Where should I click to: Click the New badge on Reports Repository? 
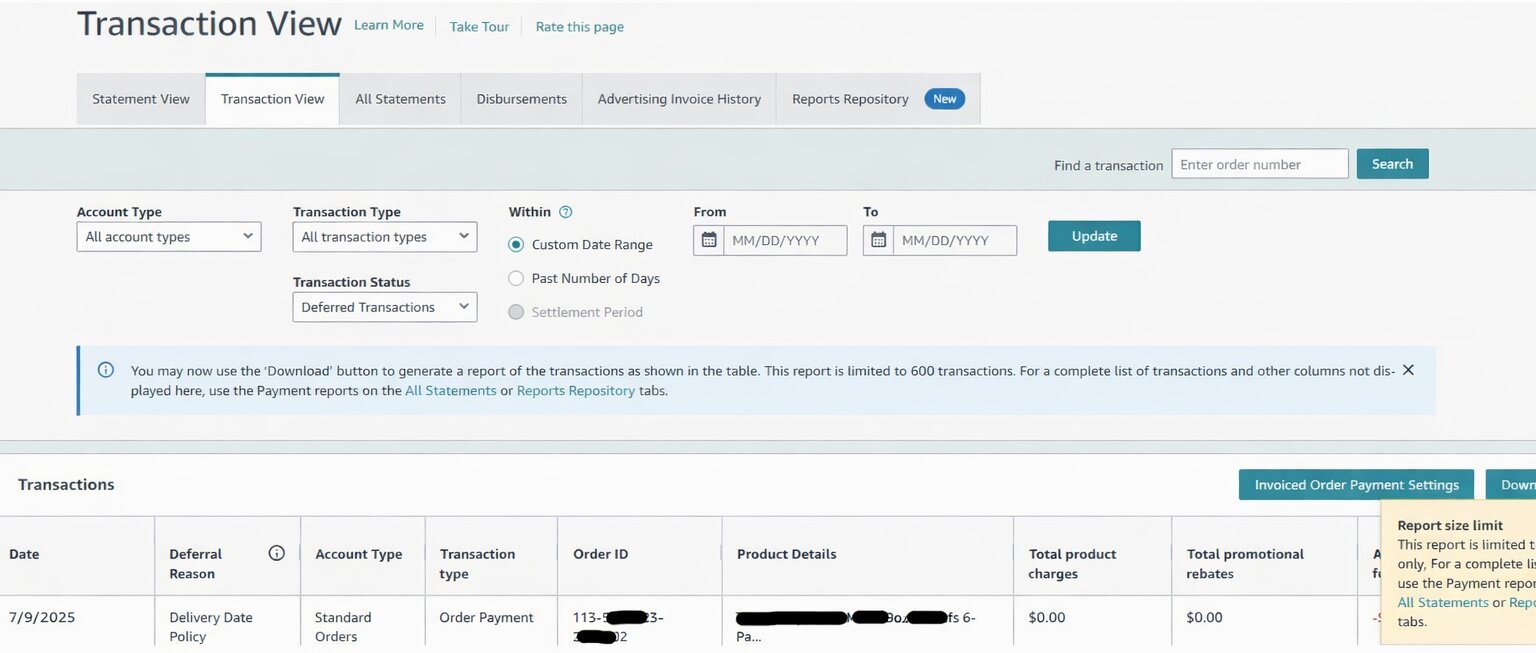[x=944, y=99]
